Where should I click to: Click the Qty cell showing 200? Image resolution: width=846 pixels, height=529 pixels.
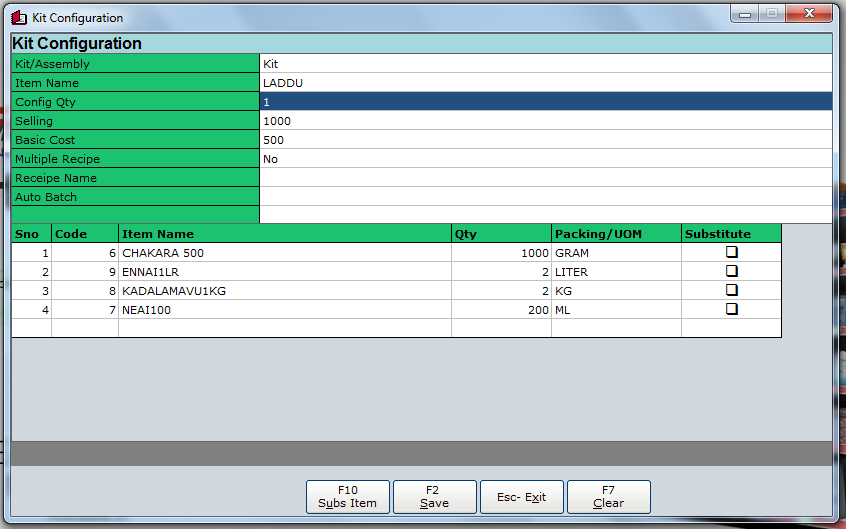coord(501,309)
